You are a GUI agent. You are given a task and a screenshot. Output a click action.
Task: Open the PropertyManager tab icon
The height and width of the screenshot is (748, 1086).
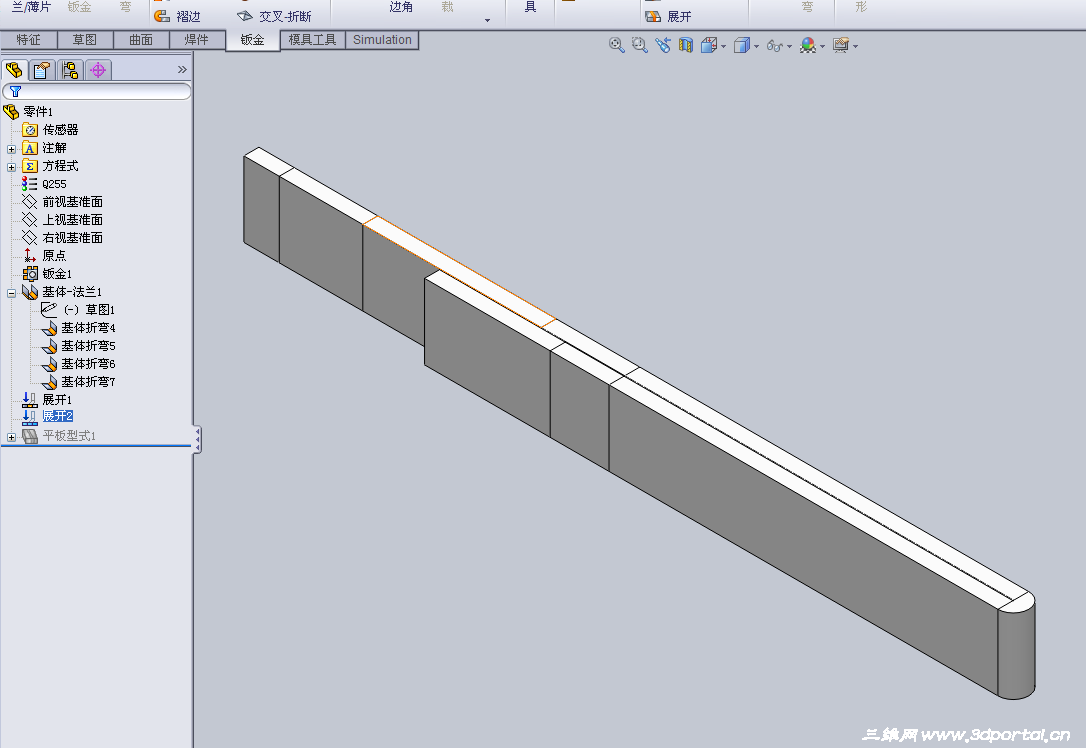(42, 70)
